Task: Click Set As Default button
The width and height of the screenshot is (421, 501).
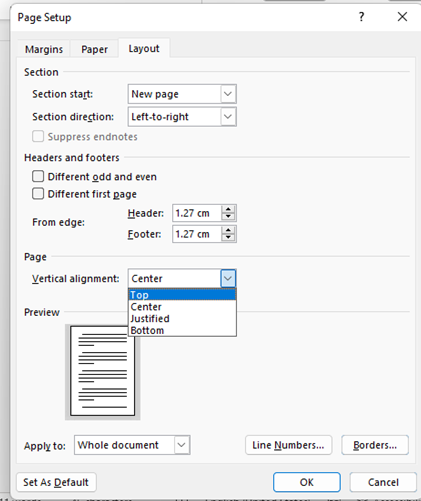Action: coord(56,482)
